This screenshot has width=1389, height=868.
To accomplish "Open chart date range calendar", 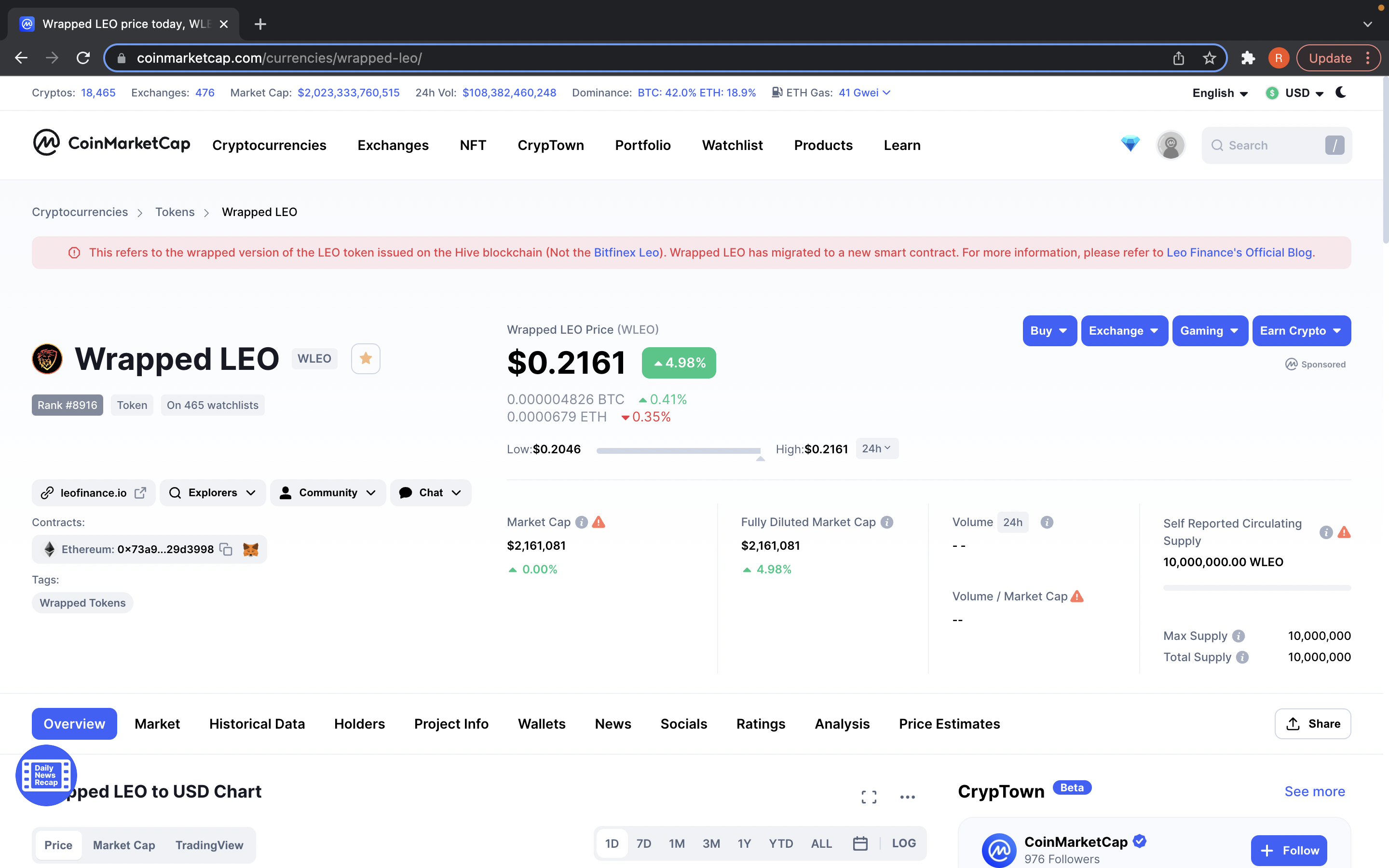I will coord(860,843).
